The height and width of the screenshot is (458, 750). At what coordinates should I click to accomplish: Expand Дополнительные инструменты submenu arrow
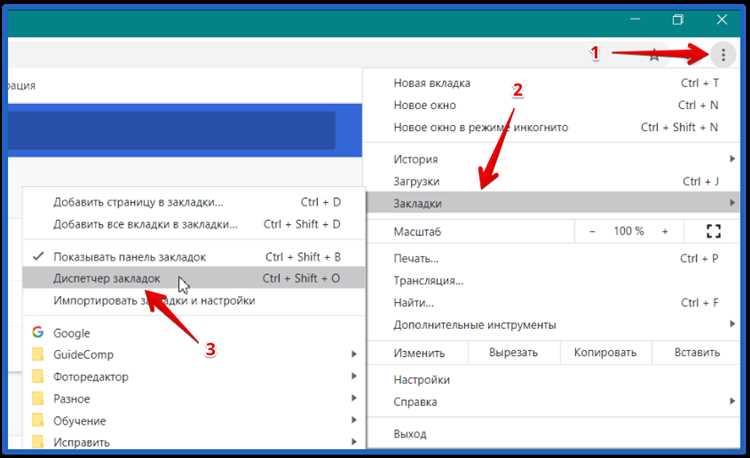732,325
